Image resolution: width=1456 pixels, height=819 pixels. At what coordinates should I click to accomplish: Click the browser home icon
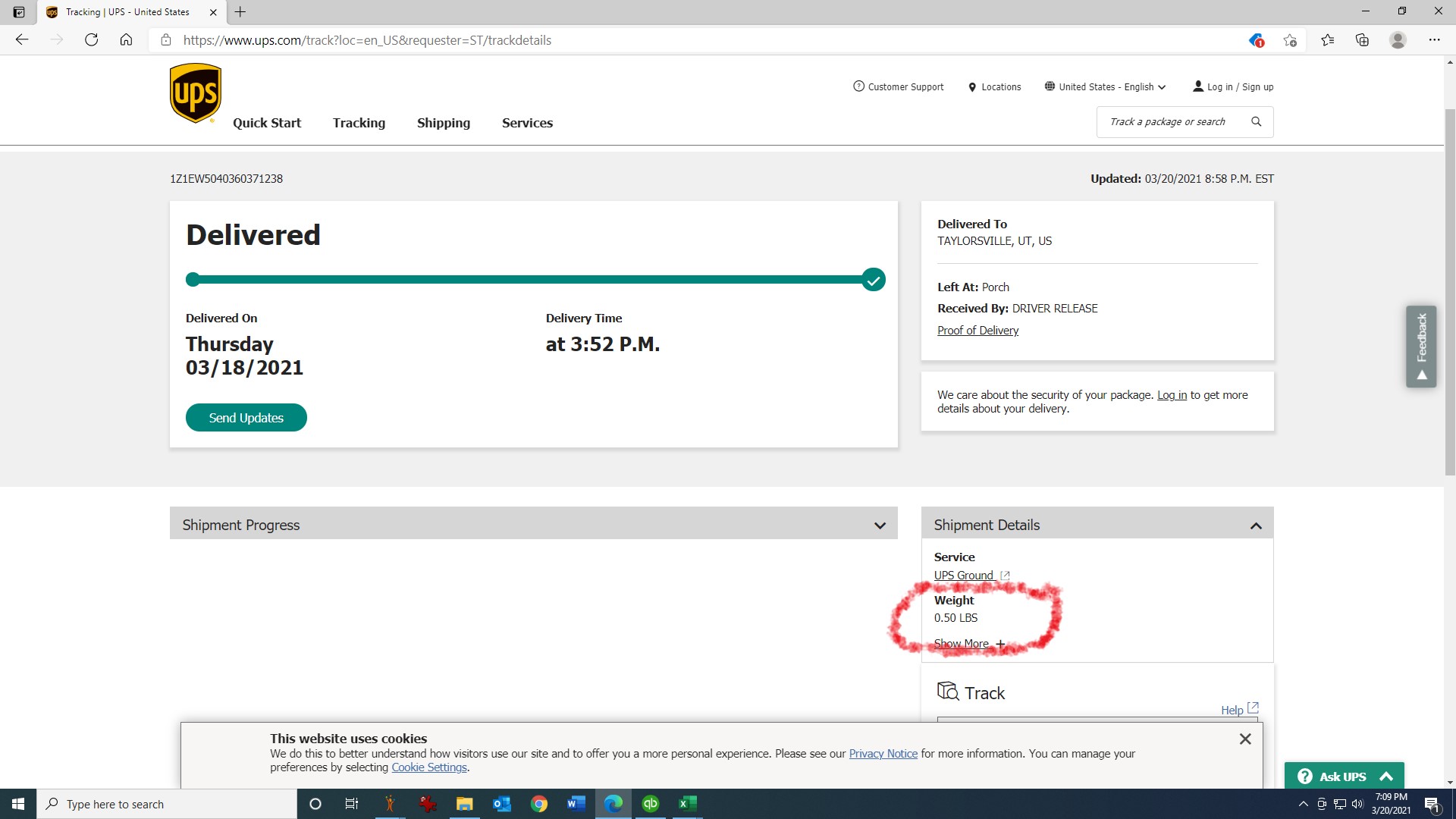tap(126, 40)
